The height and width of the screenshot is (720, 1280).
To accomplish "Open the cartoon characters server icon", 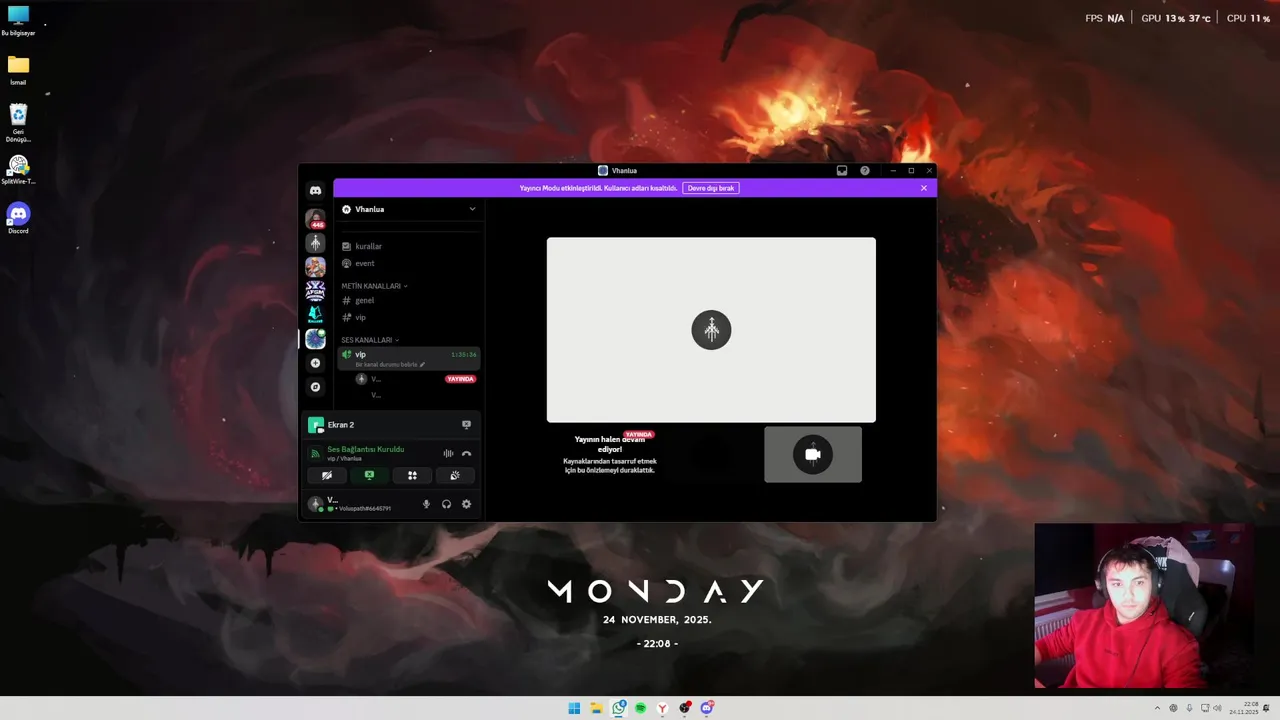I will 315,267.
